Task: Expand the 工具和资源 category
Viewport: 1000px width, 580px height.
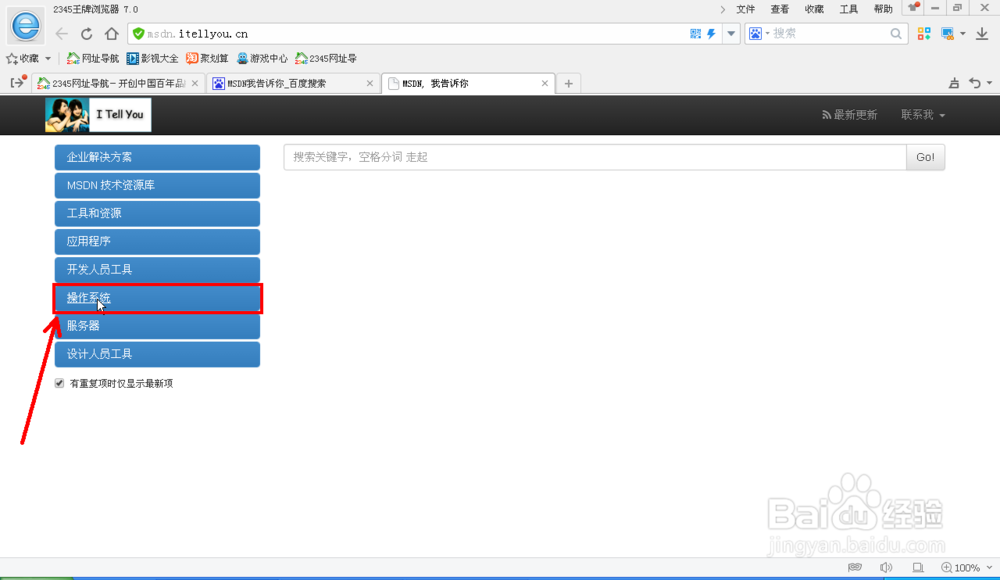Action: pyautogui.click(x=158, y=213)
